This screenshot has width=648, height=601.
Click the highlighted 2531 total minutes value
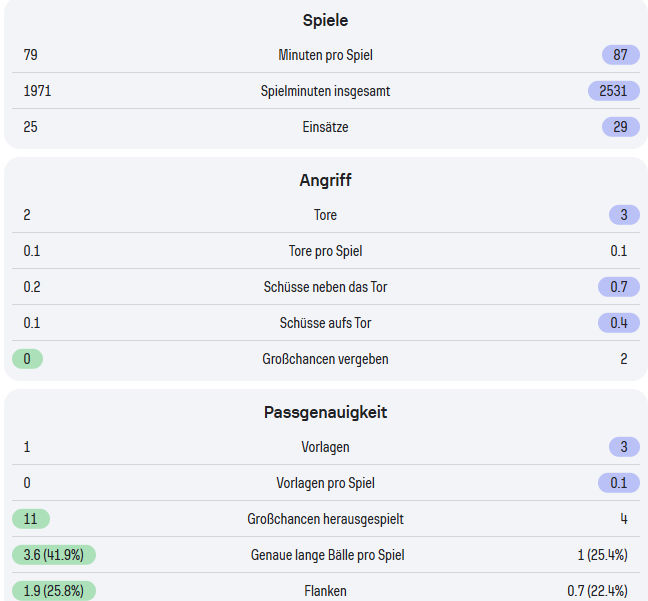tap(613, 91)
